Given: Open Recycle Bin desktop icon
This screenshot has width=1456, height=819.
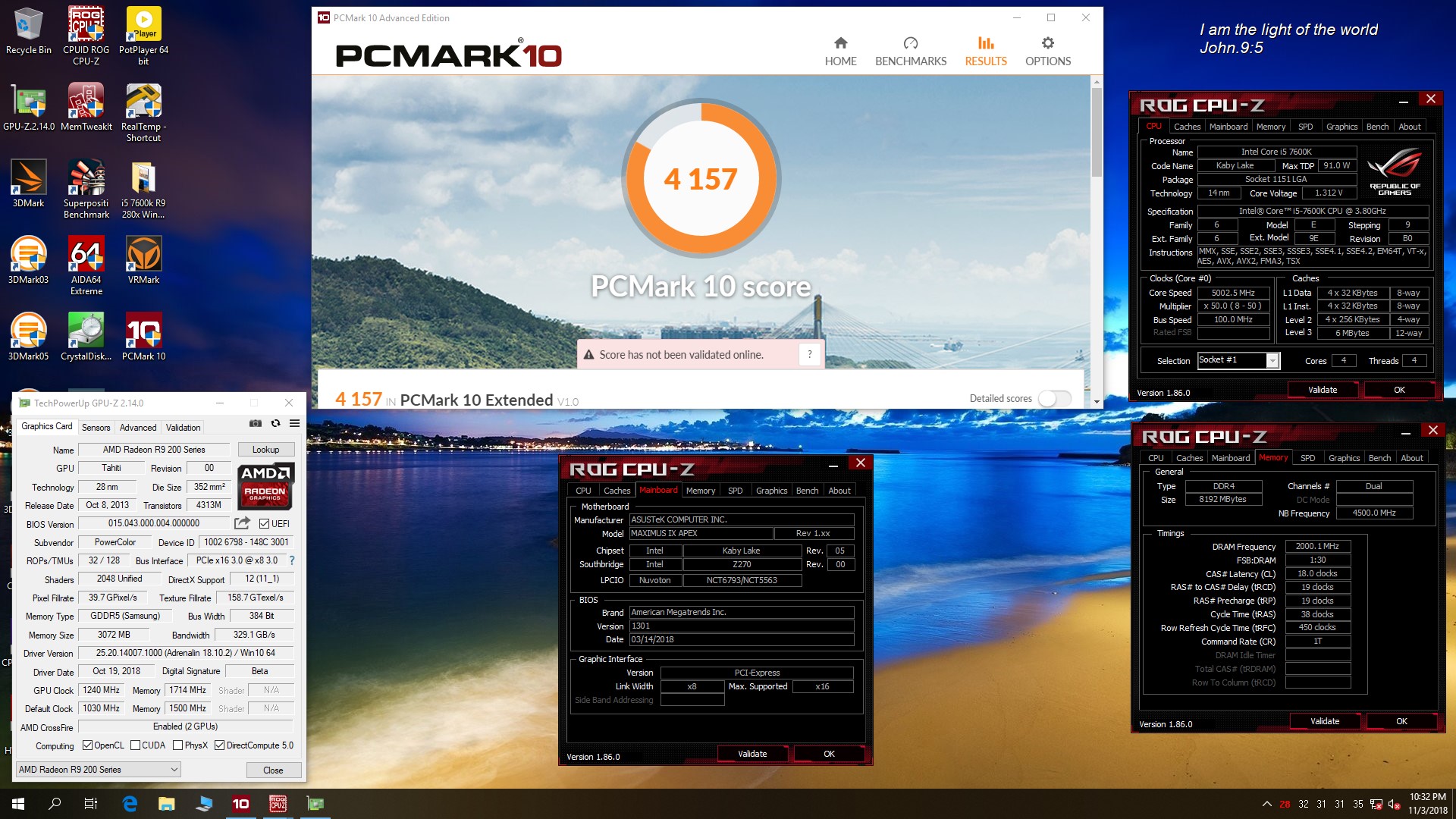Looking at the screenshot, I should pos(28,32).
